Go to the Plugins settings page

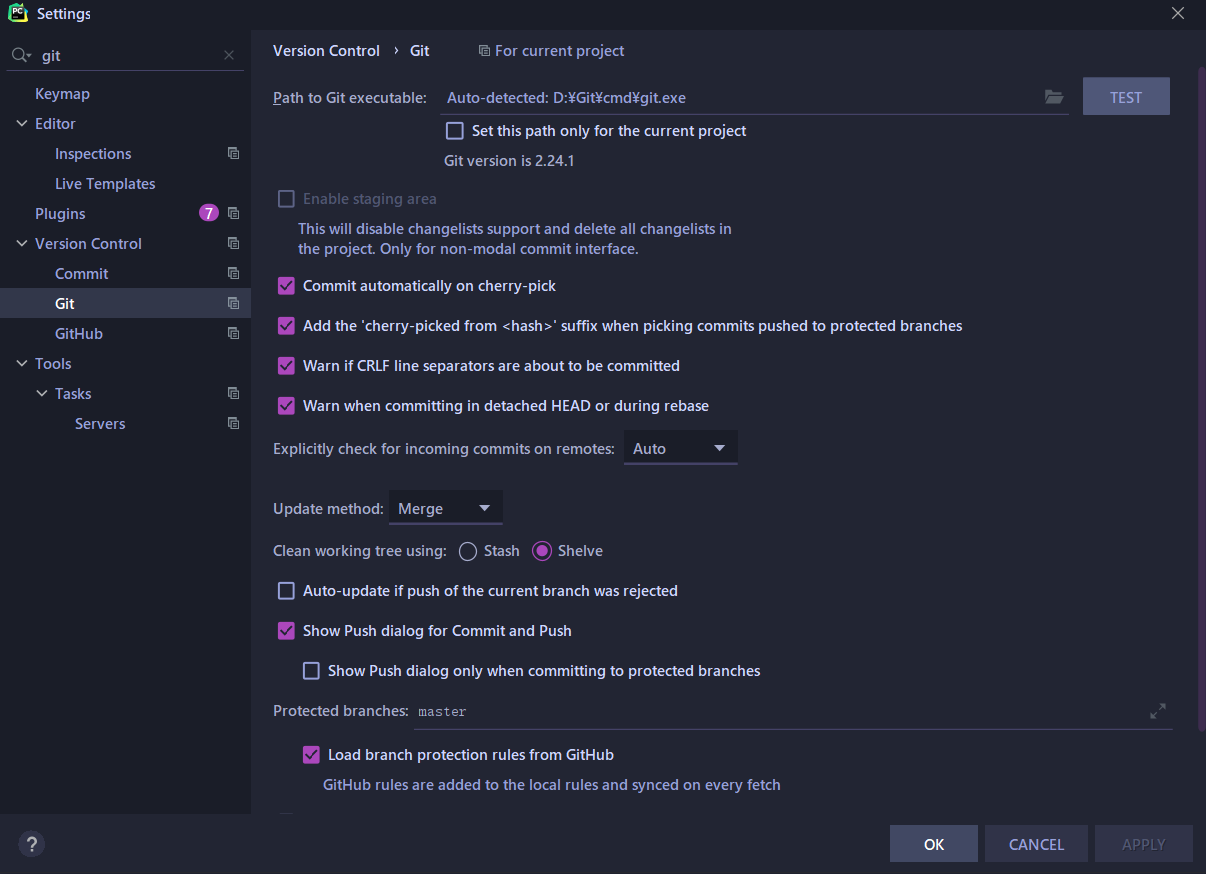pos(60,214)
